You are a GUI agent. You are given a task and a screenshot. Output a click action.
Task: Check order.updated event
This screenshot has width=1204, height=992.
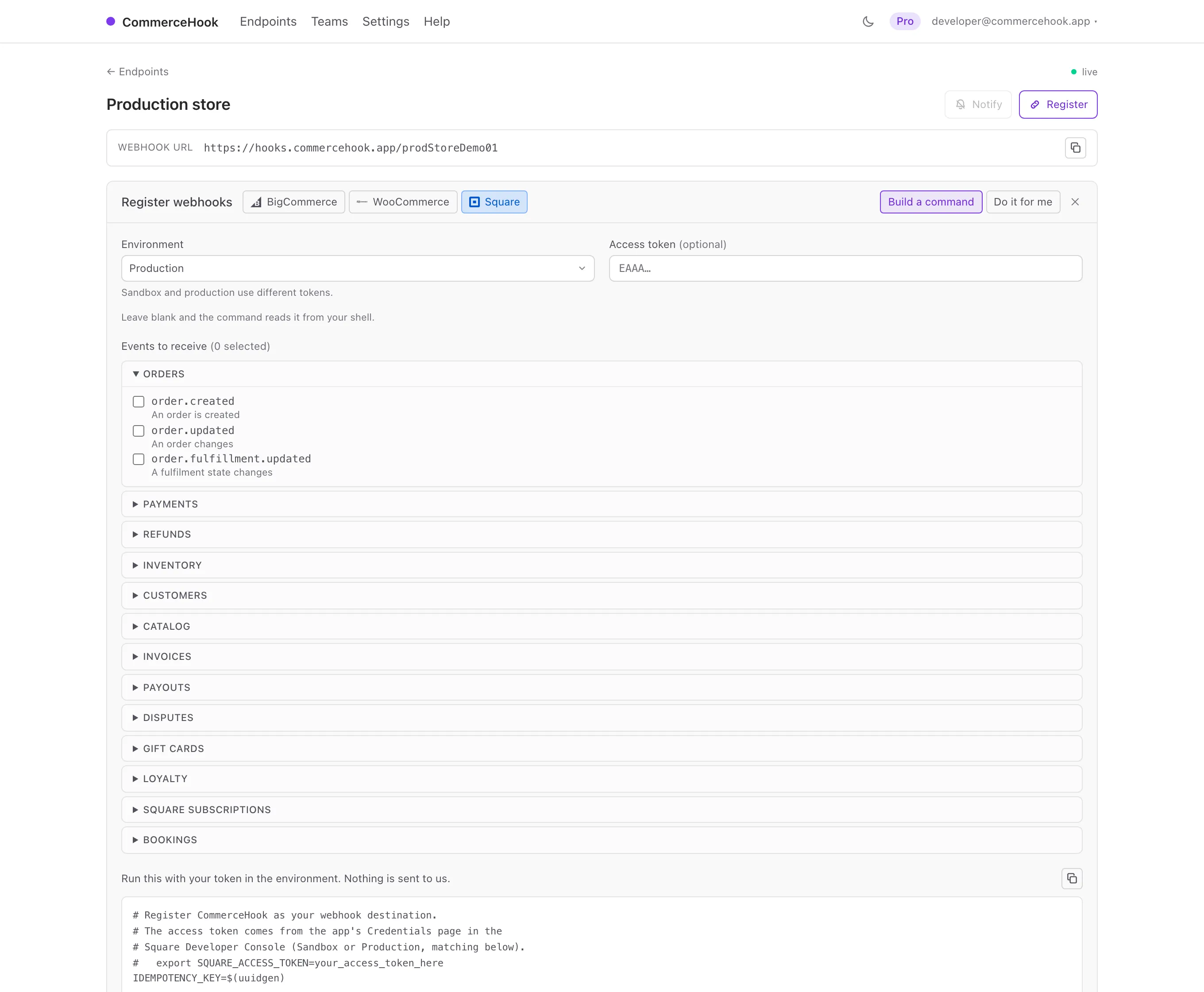pos(138,431)
